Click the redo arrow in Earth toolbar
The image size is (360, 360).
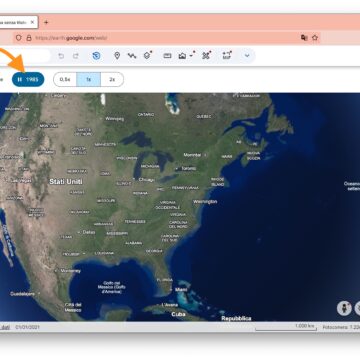[x=76, y=56]
